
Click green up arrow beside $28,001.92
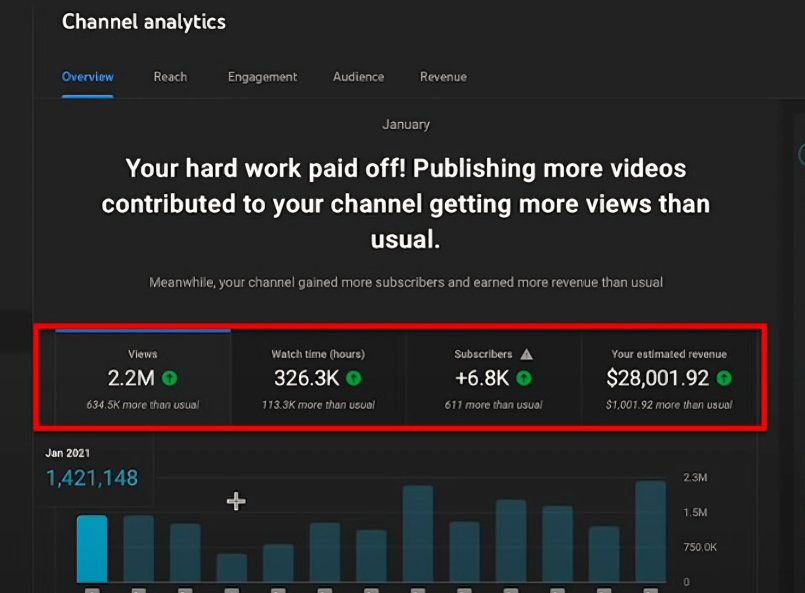724,378
